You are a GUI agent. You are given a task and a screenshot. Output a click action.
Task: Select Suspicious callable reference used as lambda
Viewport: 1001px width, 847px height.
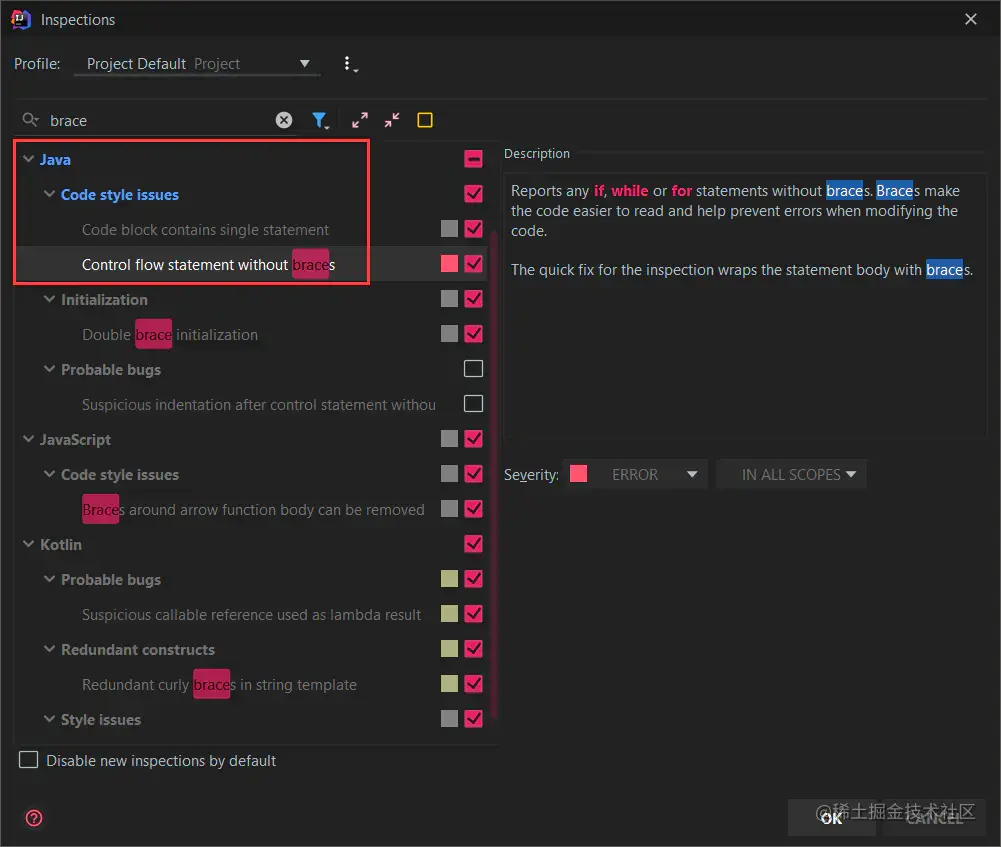pyautogui.click(x=252, y=614)
